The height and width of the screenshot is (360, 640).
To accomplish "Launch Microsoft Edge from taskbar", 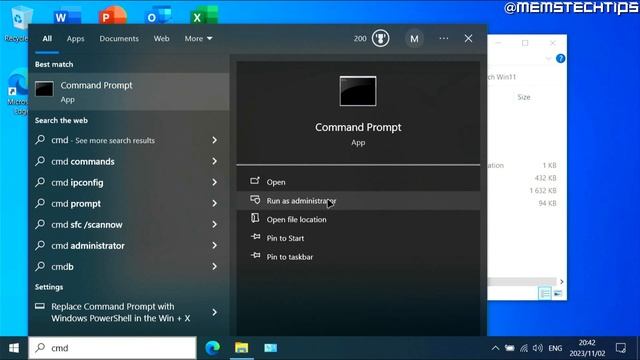I will tap(212, 348).
